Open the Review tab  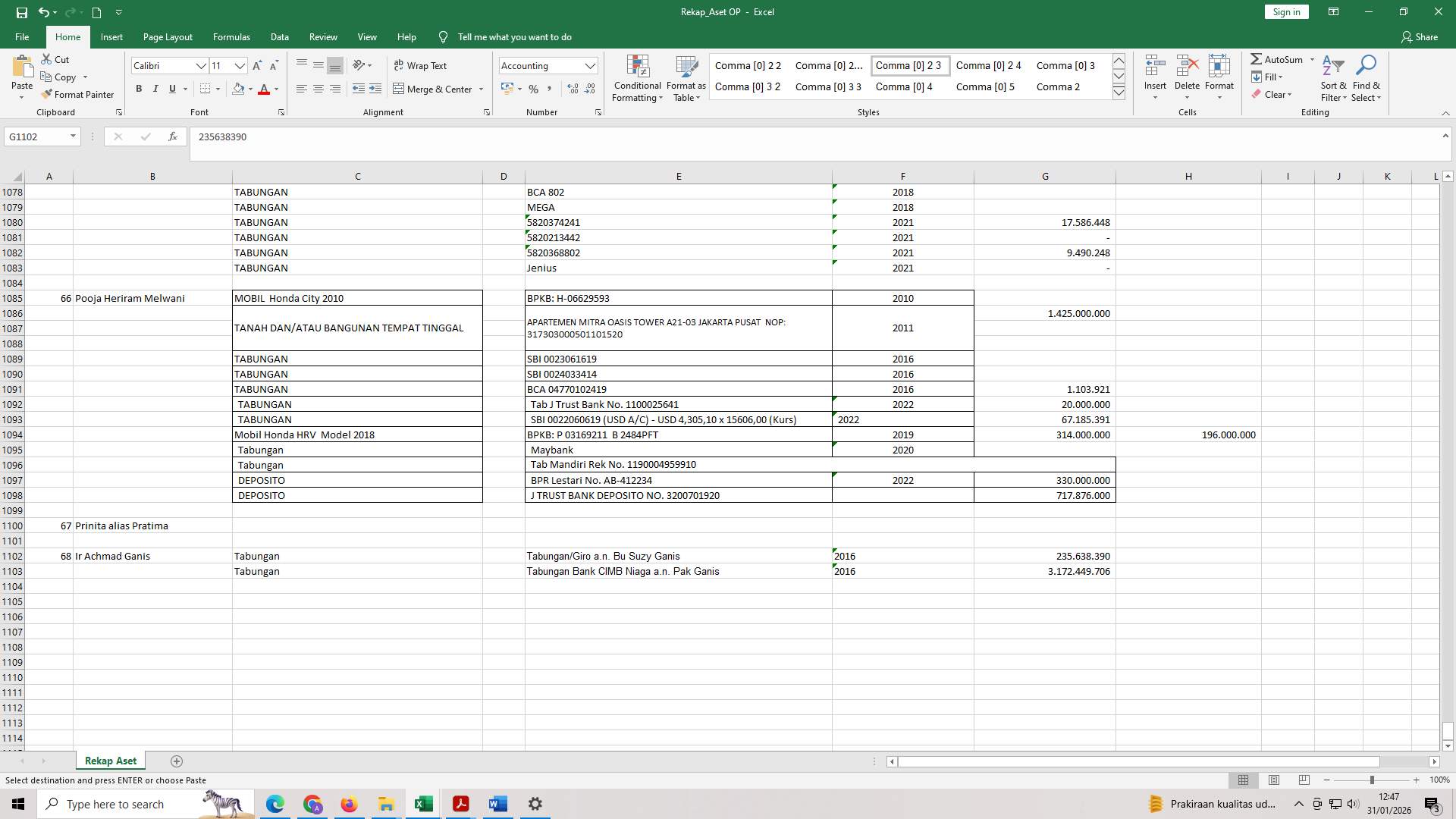click(323, 36)
